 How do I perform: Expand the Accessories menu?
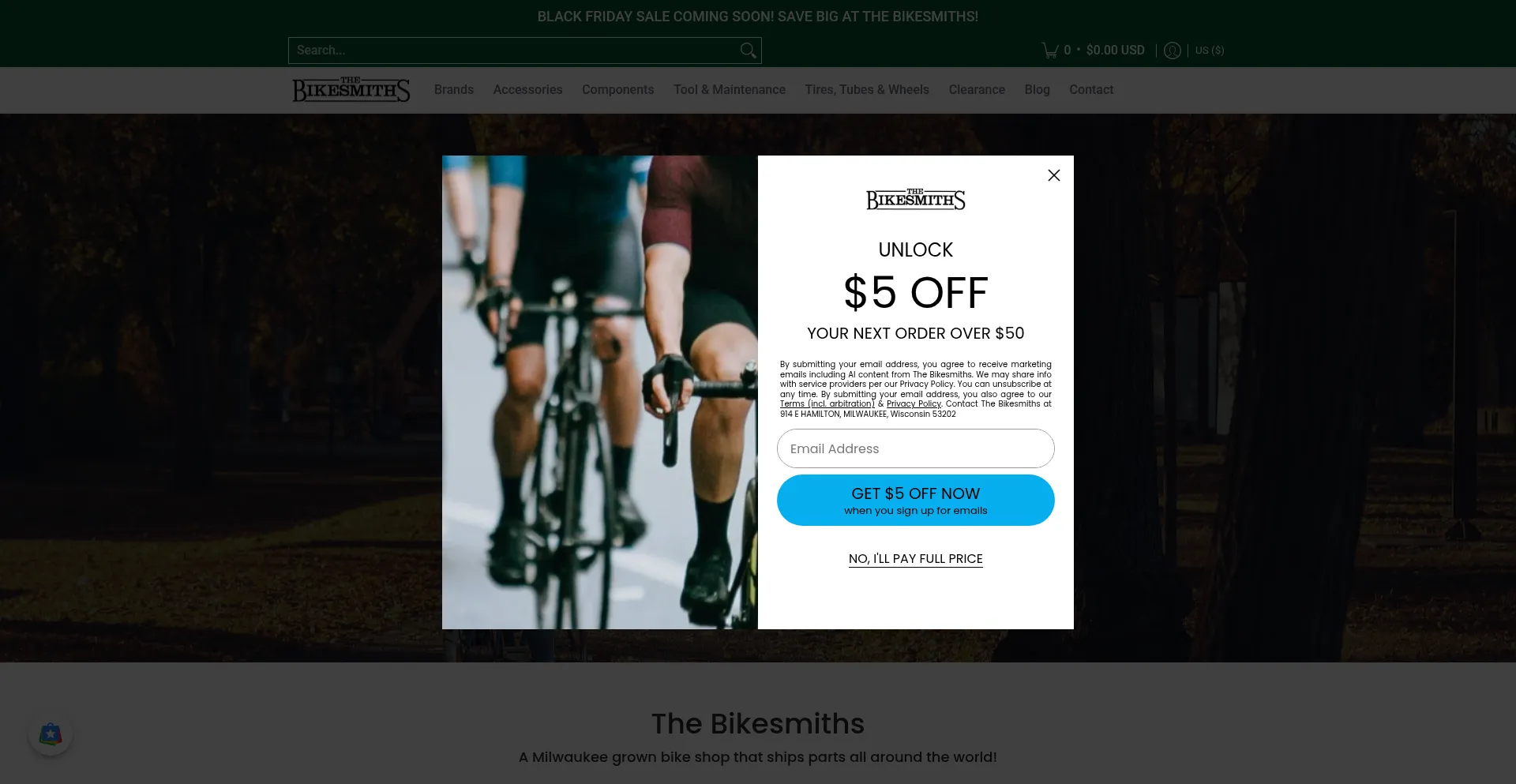[528, 90]
